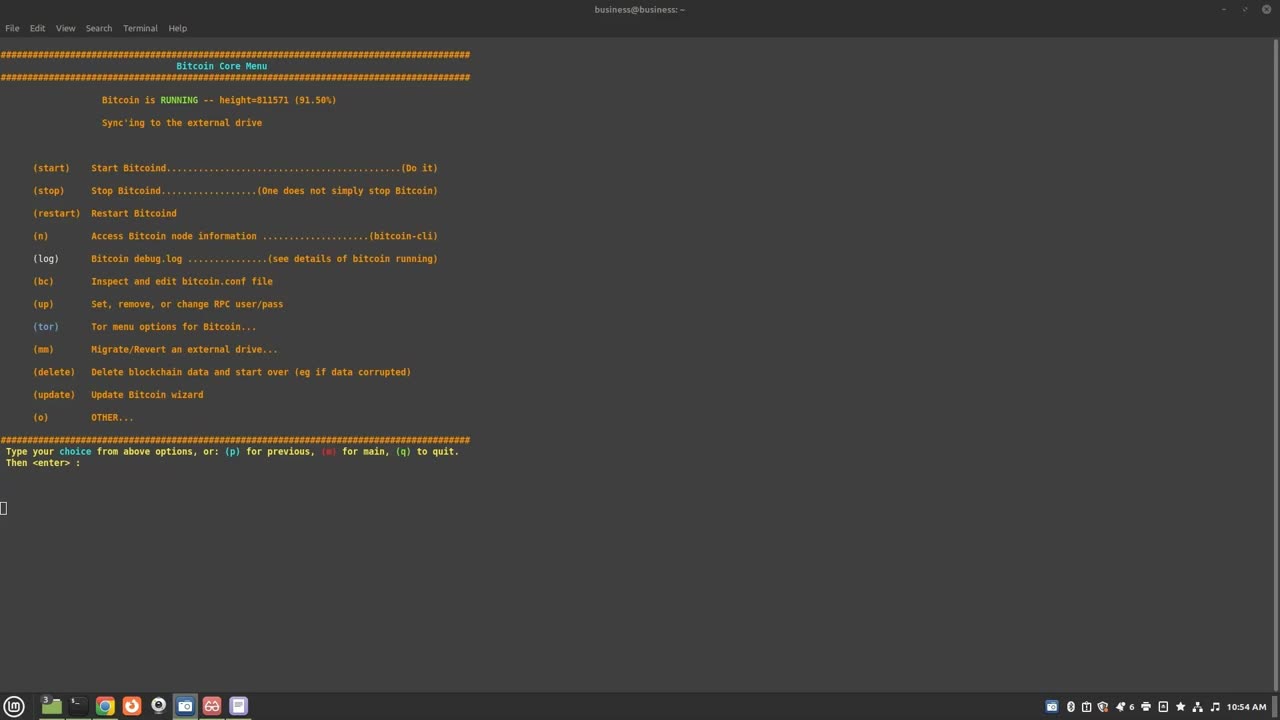This screenshot has height=720, width=1280.
Task: Click the 'Bitcoin is RUNNING' status line
Action: [x=219, y=100]
